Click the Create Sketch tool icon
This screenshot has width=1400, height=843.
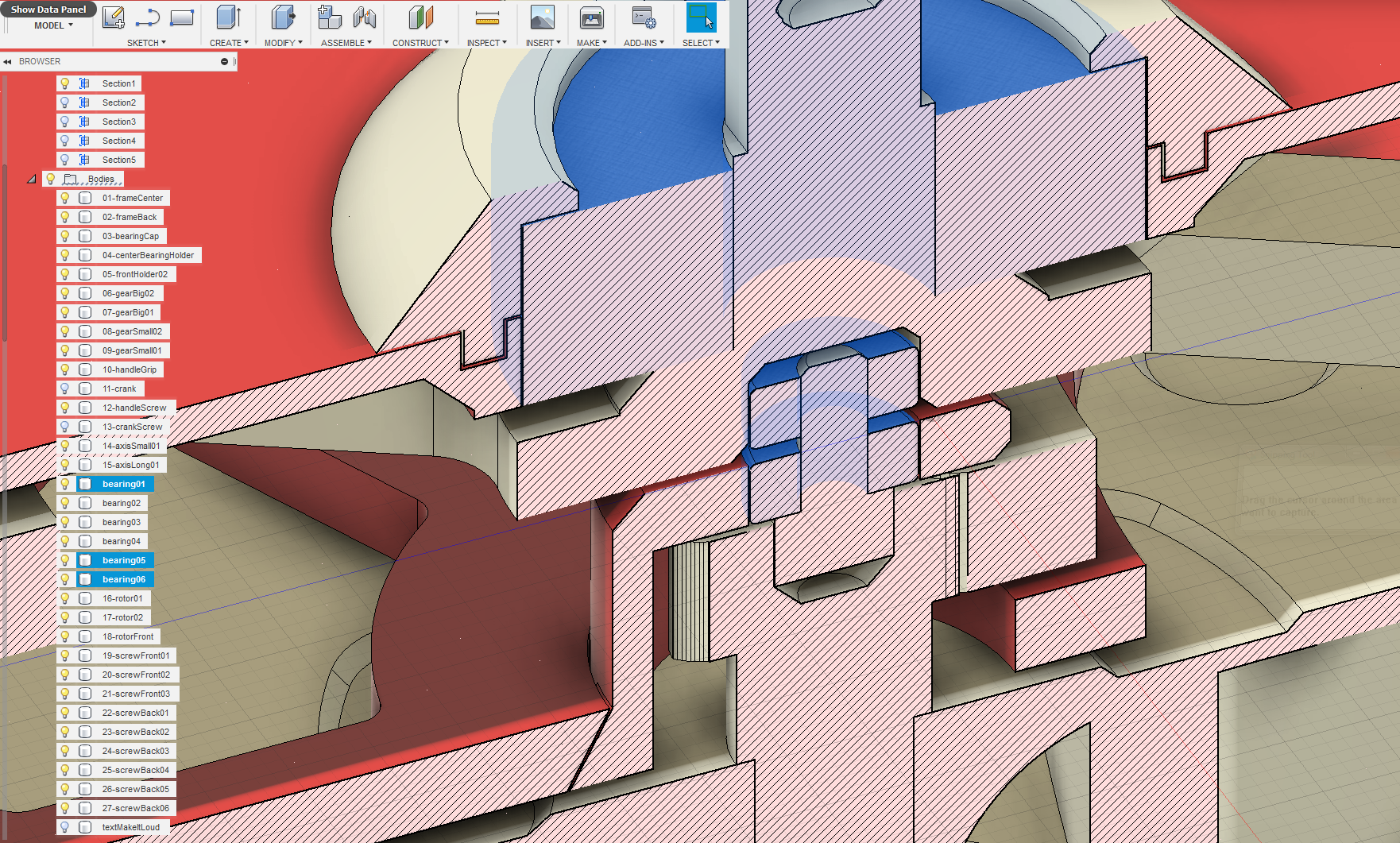coord(114,17)
